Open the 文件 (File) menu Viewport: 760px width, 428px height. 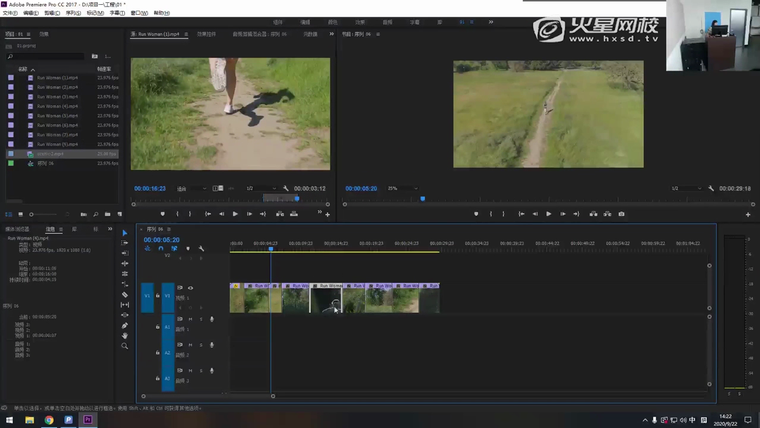click(9, 13)
